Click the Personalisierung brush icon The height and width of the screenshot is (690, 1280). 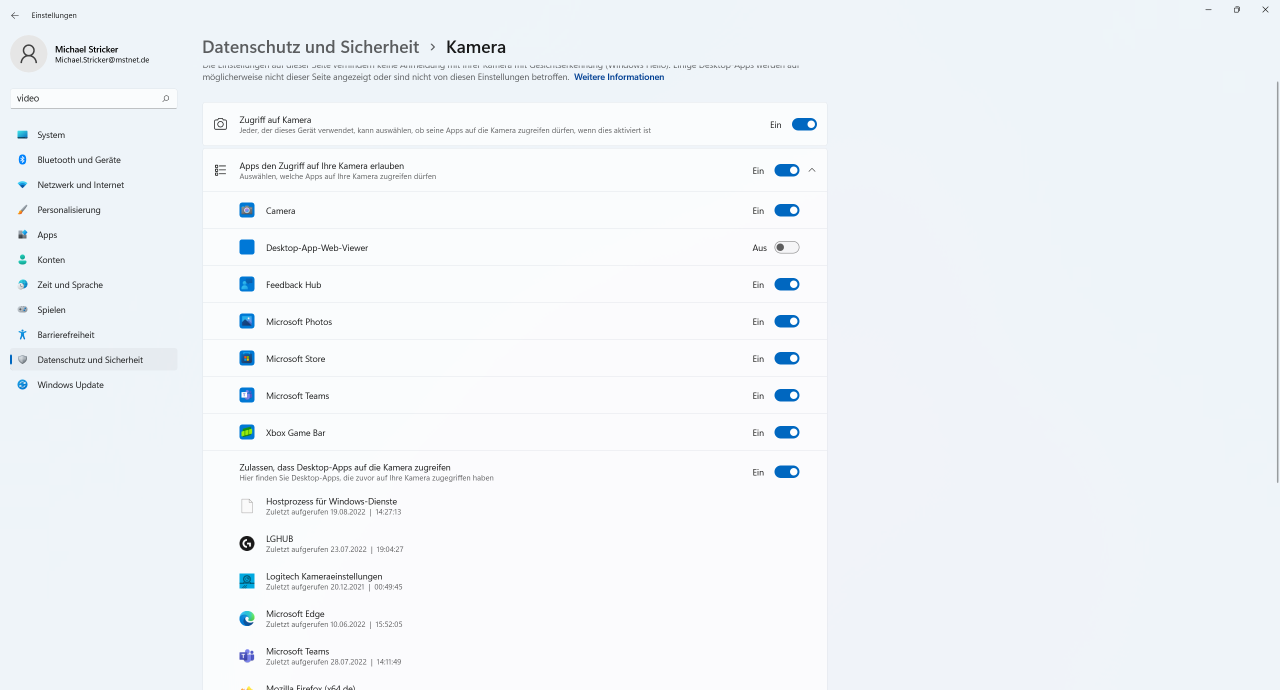tap(22, 210)
